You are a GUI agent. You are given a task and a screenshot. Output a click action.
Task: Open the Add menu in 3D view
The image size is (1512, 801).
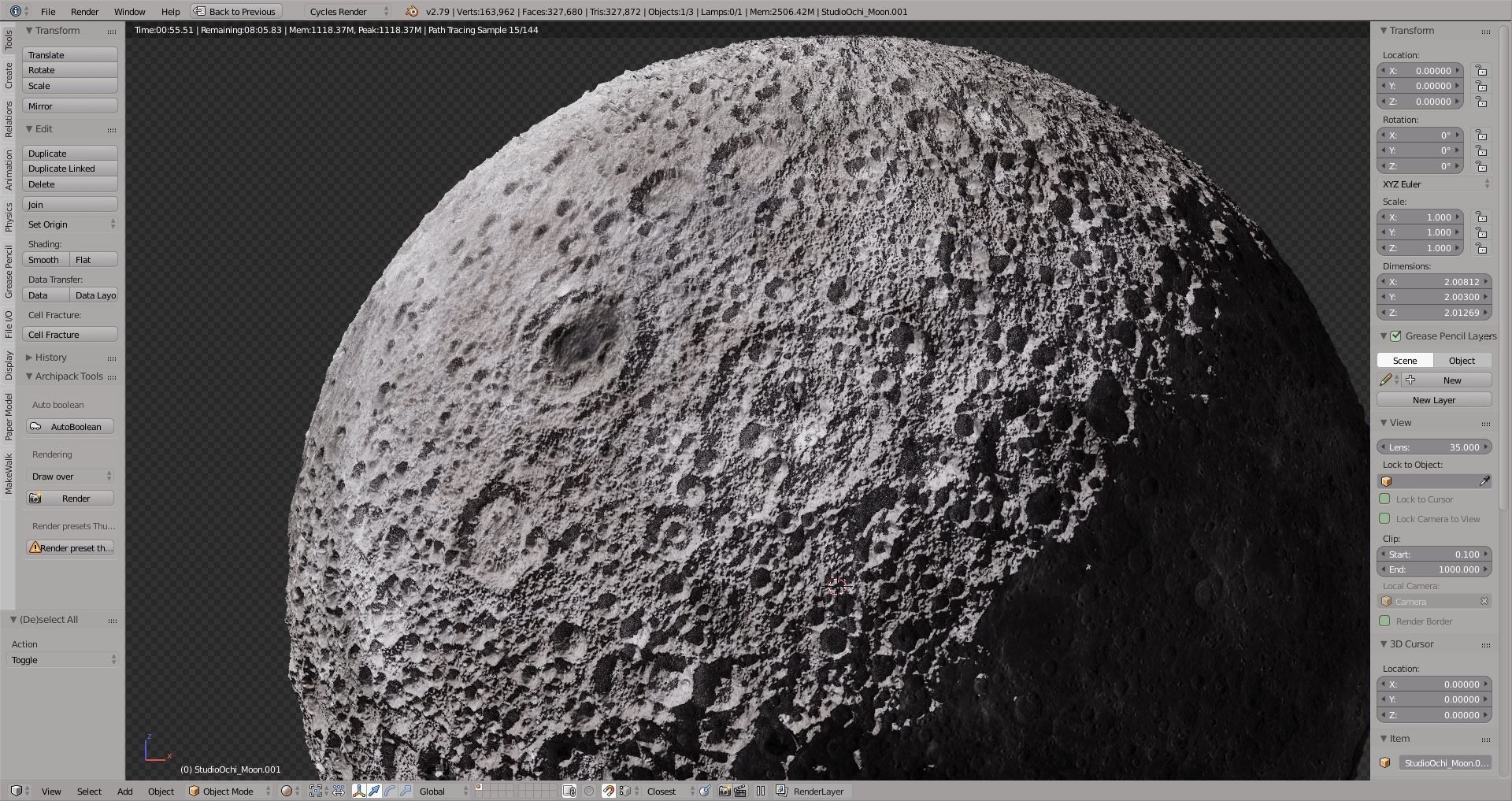[124, 791]
